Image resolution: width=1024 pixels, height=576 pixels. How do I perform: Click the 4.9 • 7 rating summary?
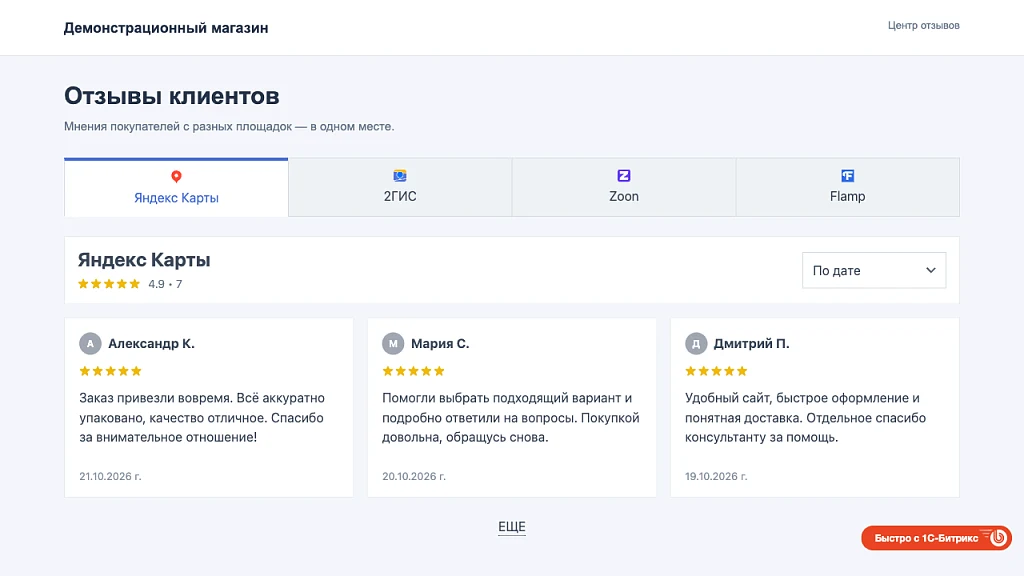165,284
